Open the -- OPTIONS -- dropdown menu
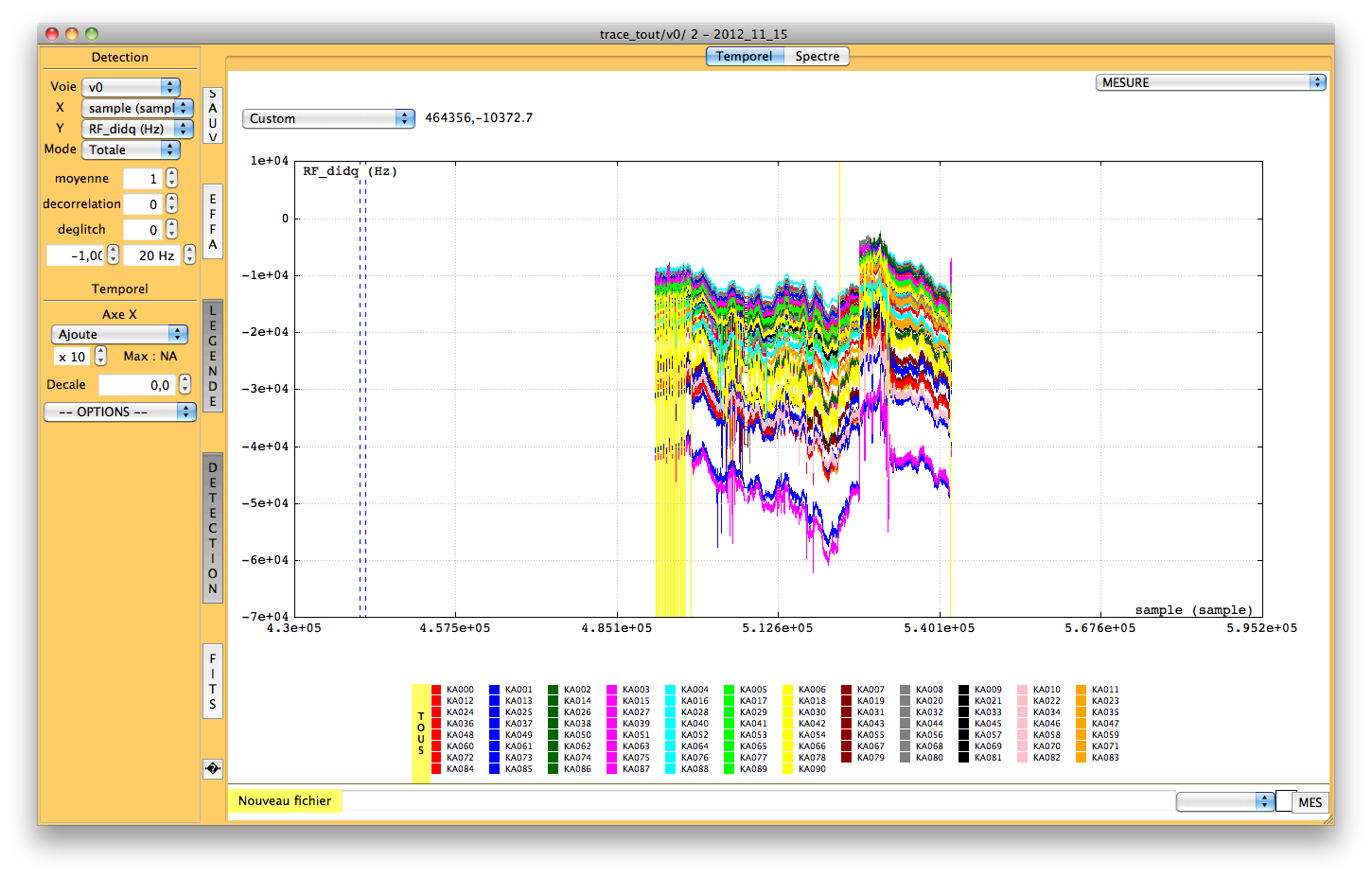Image resolution: width=1372 pixels, height=877 pixels. (119, 412)
